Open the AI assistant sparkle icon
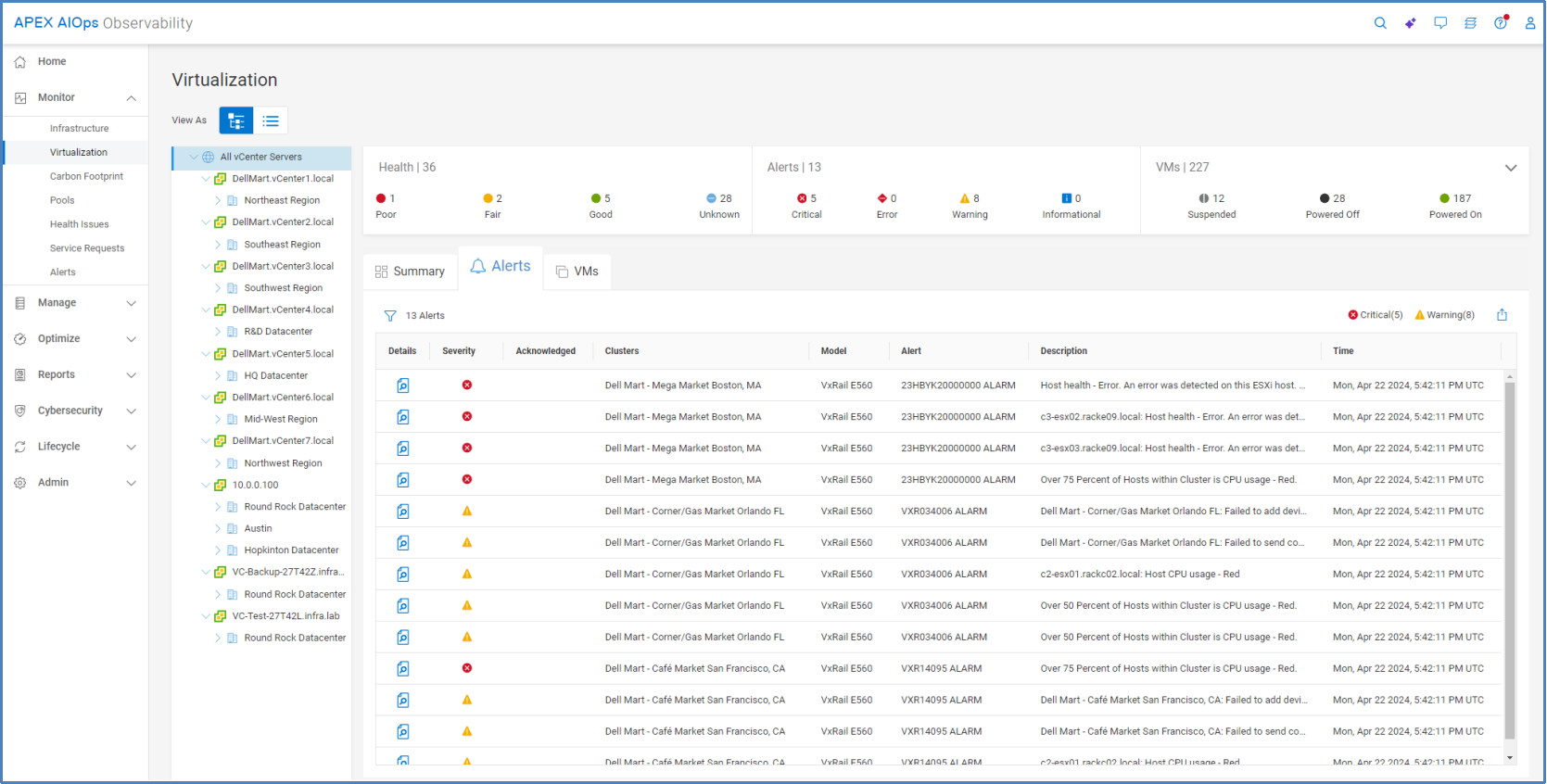Viewport: 1547px width, 784px height. pos(1410,23)
